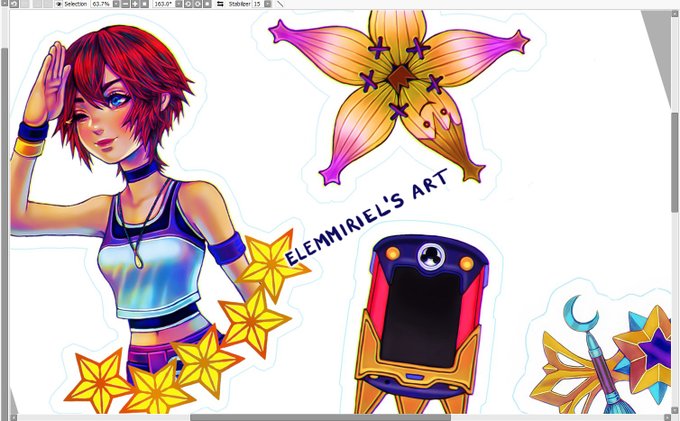
Task: Open the rotation angle dropdown arrow
Action: point(178,4)
